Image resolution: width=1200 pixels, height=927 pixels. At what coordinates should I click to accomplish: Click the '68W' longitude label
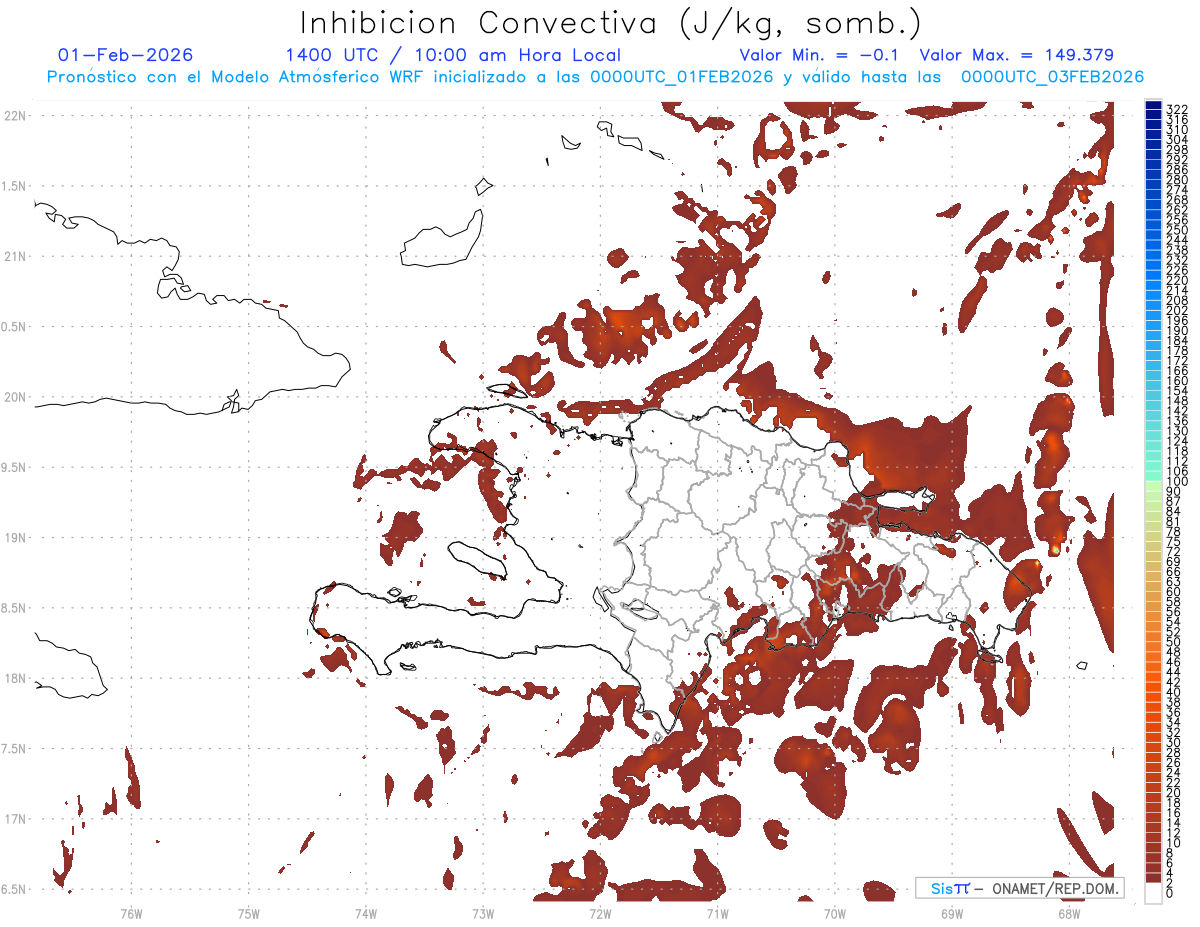1069,913
